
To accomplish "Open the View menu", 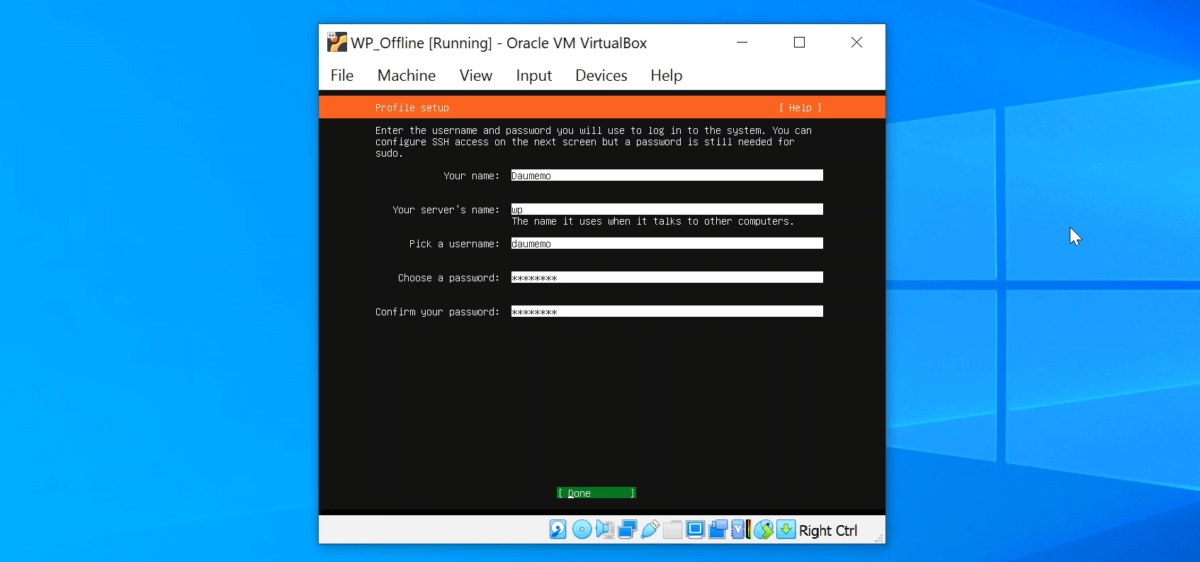I will (476, 75).
